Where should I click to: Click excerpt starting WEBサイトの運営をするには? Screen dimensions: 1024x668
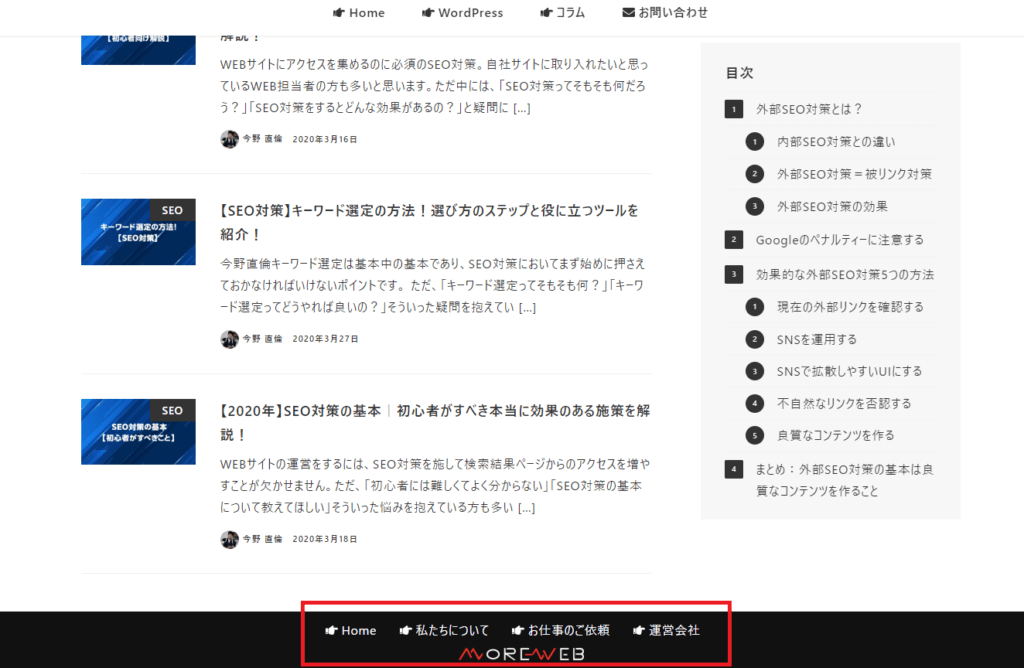(x=435, y=486)
